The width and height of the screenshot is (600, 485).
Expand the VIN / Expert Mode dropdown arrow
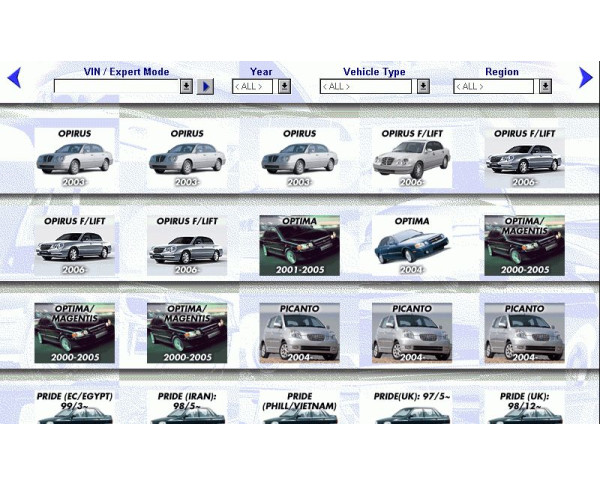pos(186,87)
